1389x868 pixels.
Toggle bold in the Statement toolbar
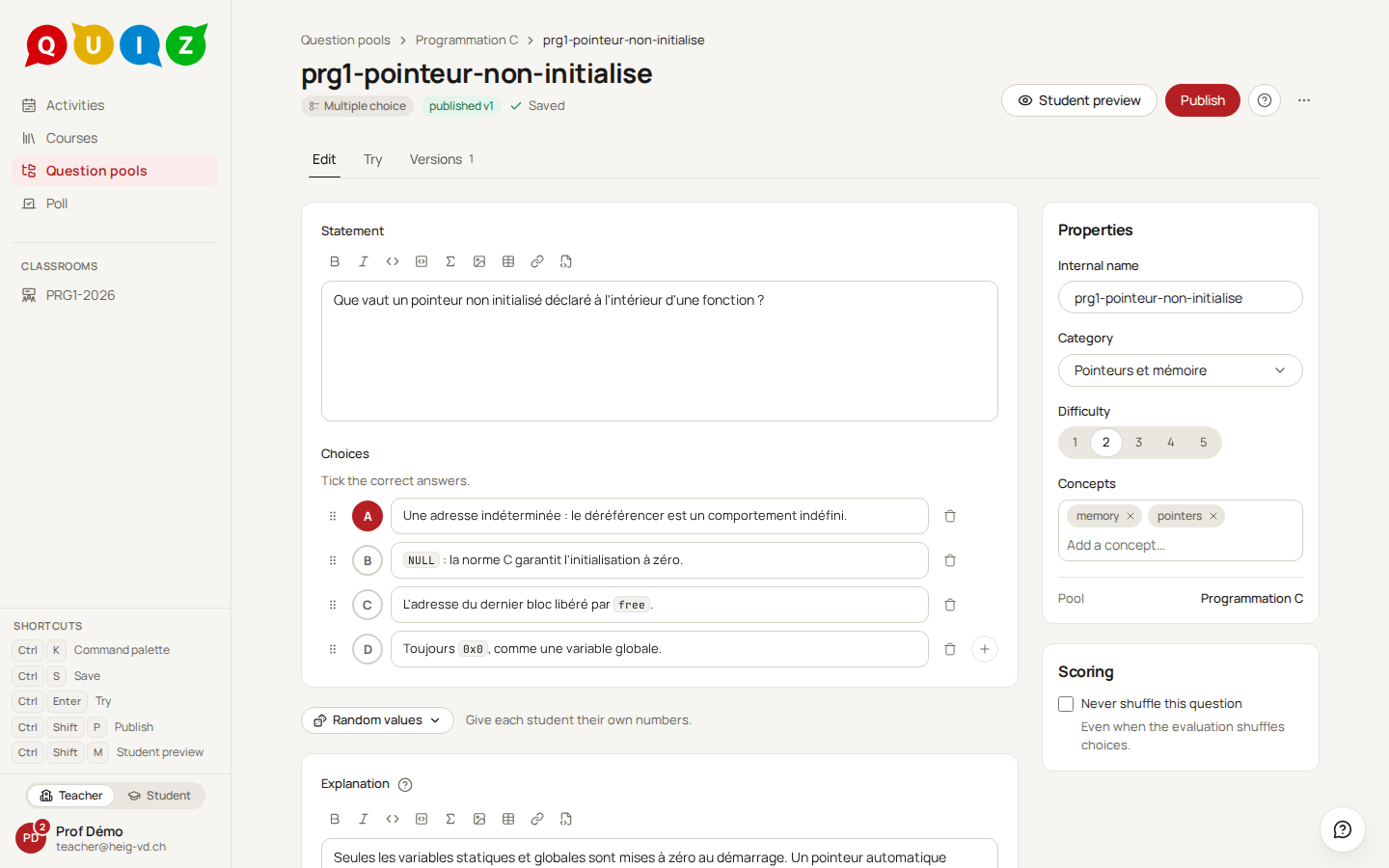(x=335, y=261)
